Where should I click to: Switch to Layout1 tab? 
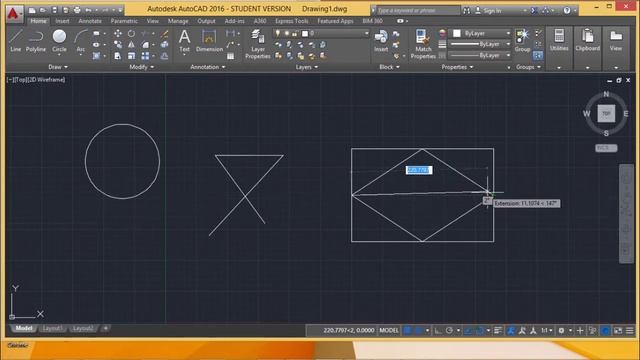tap(53, 329)
